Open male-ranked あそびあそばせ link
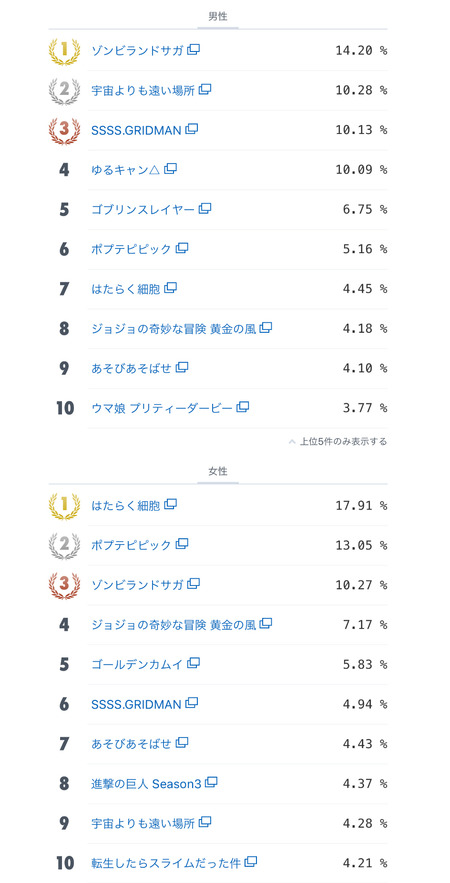 (x=131, y=368)
